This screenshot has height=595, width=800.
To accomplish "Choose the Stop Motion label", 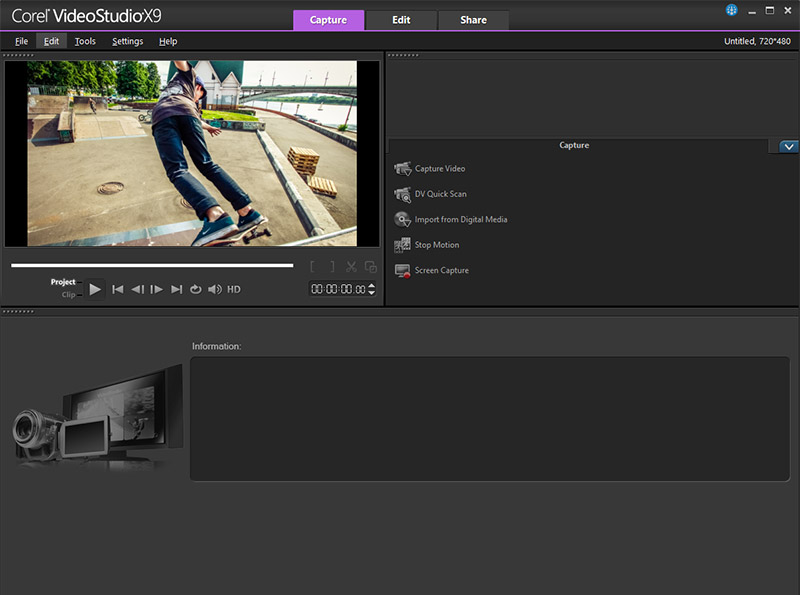I will click(x=437, y=245).
